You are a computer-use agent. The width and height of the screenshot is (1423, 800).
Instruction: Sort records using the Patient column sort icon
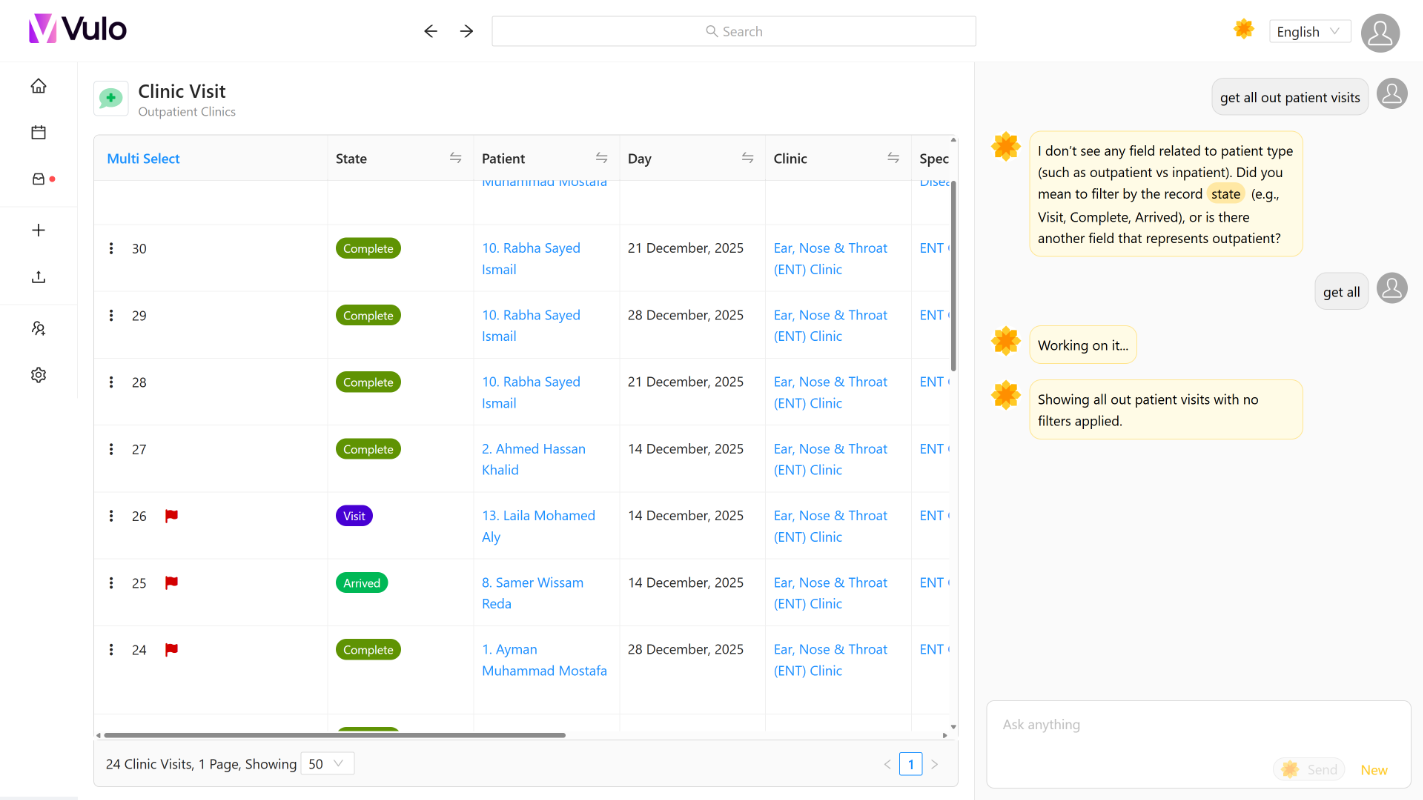(601, 158)
